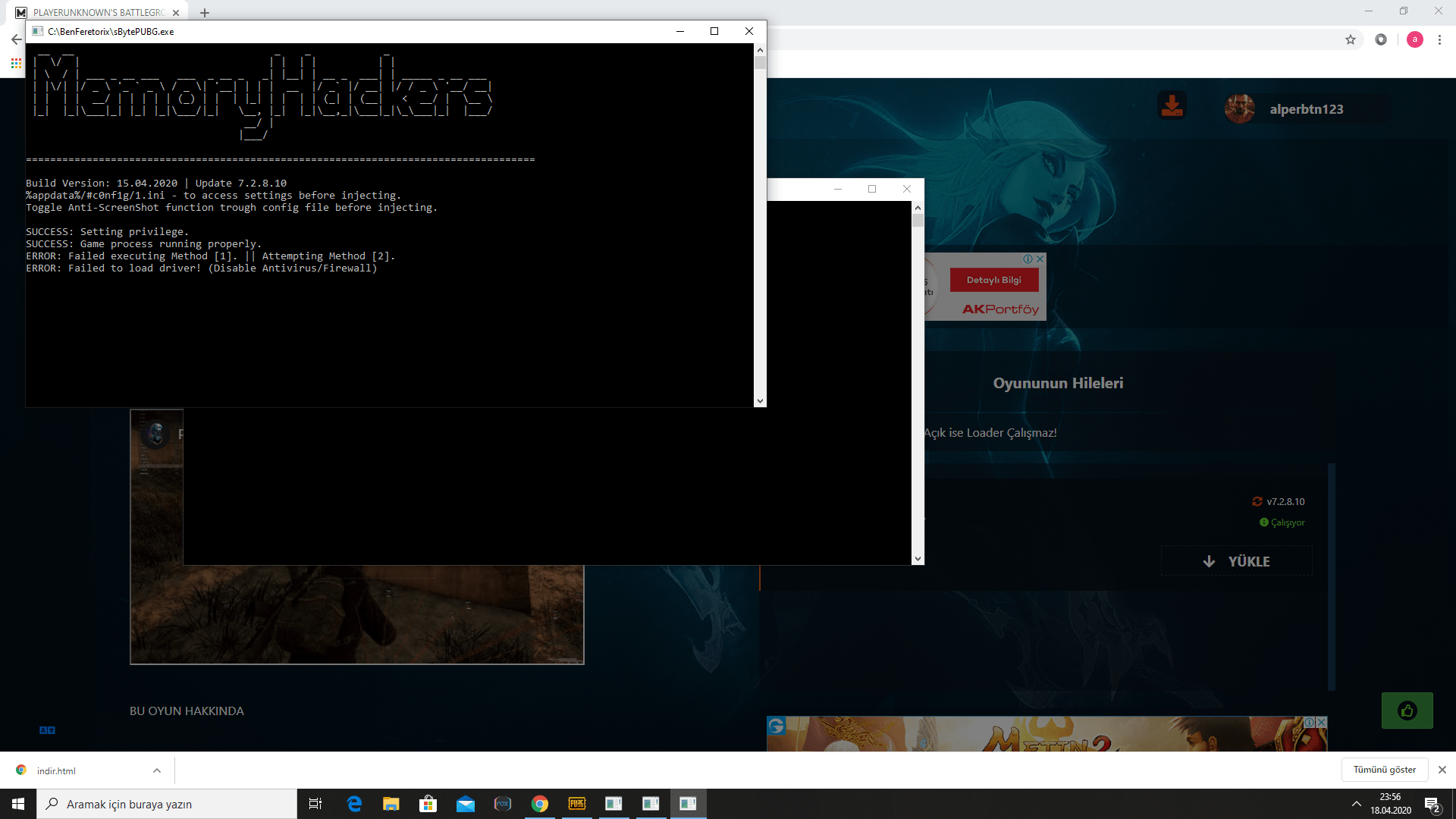Open the Fox app icon on the taskbar
The height and width of the screenshot is (819, 1456).
point(503,804)
